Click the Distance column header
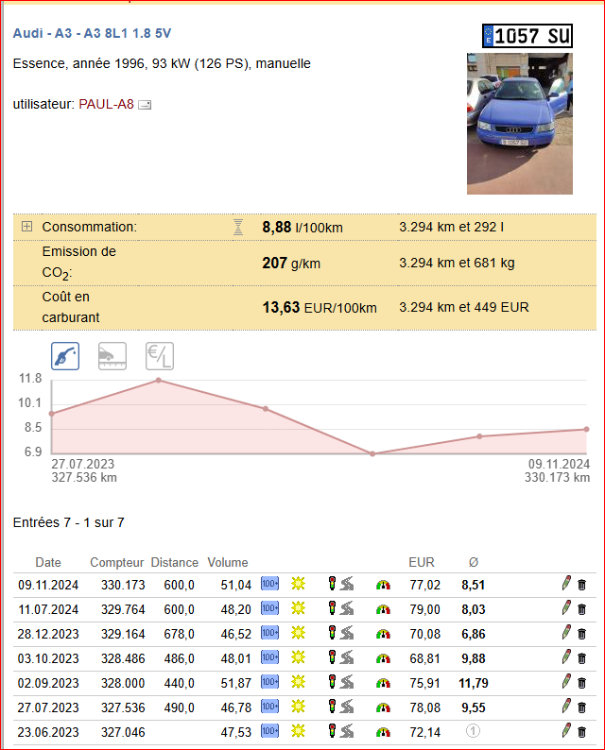The image size is (605, 750). 175,562
